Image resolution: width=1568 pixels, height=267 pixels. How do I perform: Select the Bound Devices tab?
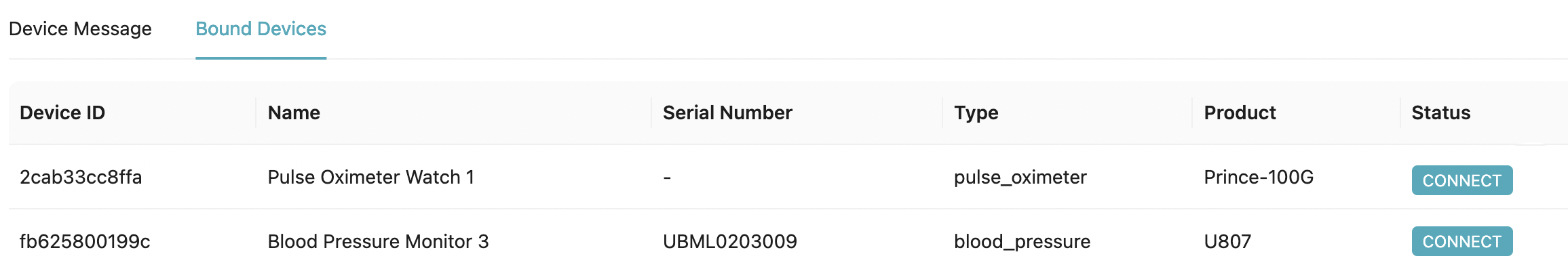pos(261,29)
